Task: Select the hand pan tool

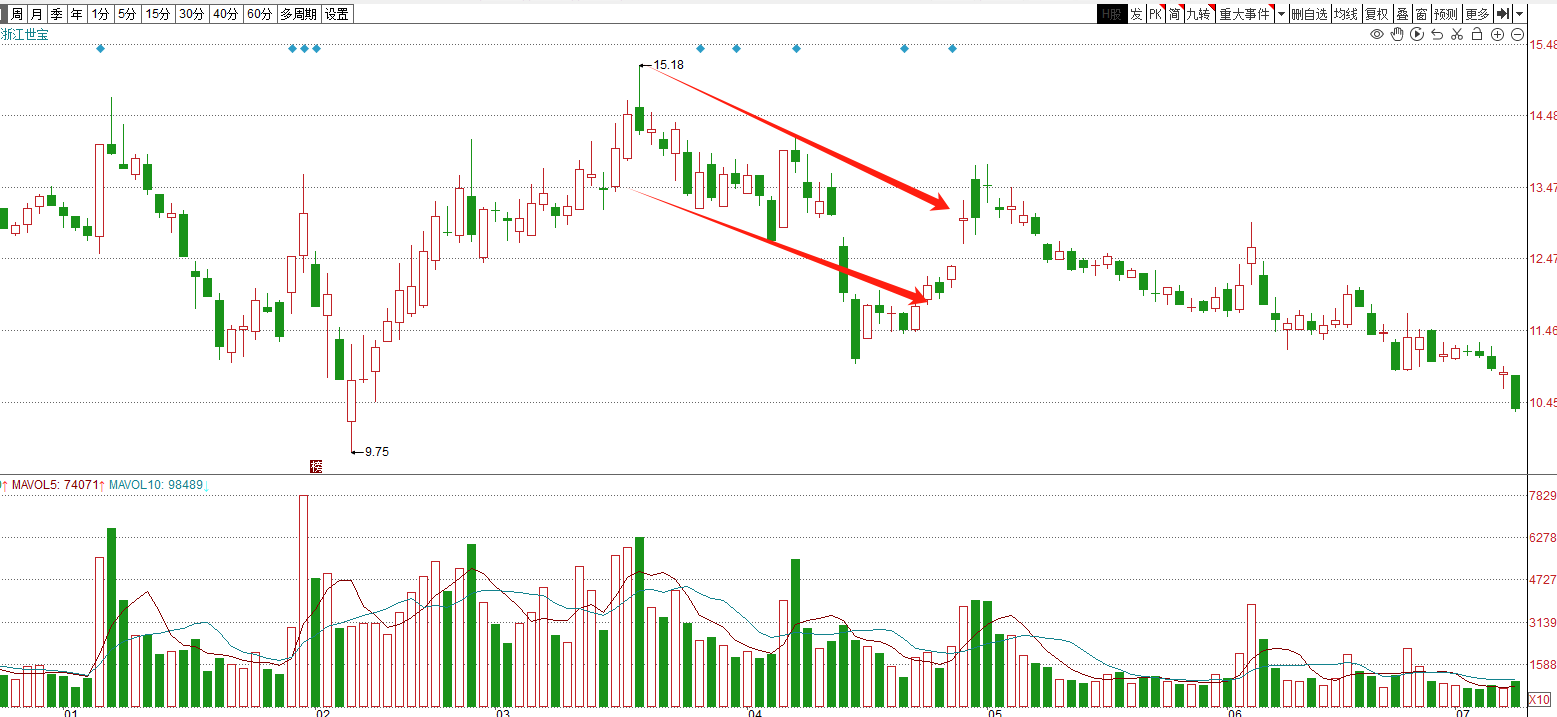Action: 1397,34
